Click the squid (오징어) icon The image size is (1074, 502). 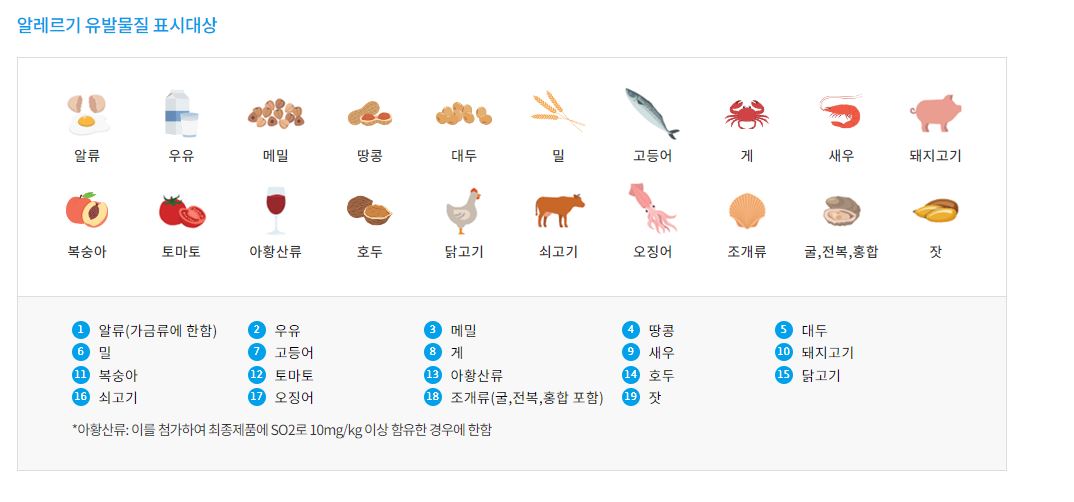pyautogui.click(x=652, y=208)
